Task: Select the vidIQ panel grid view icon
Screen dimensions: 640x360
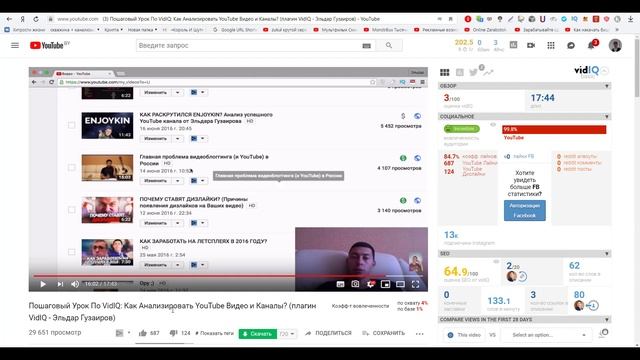Action: pyautogui.click(x=444, y=72)
